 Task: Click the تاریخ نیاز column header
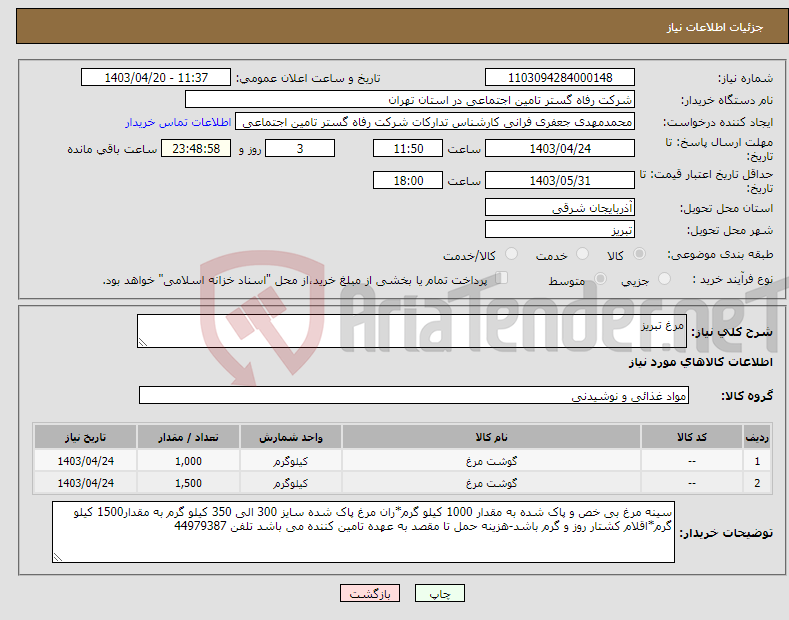pyautogui.click(x=85, y=437)
